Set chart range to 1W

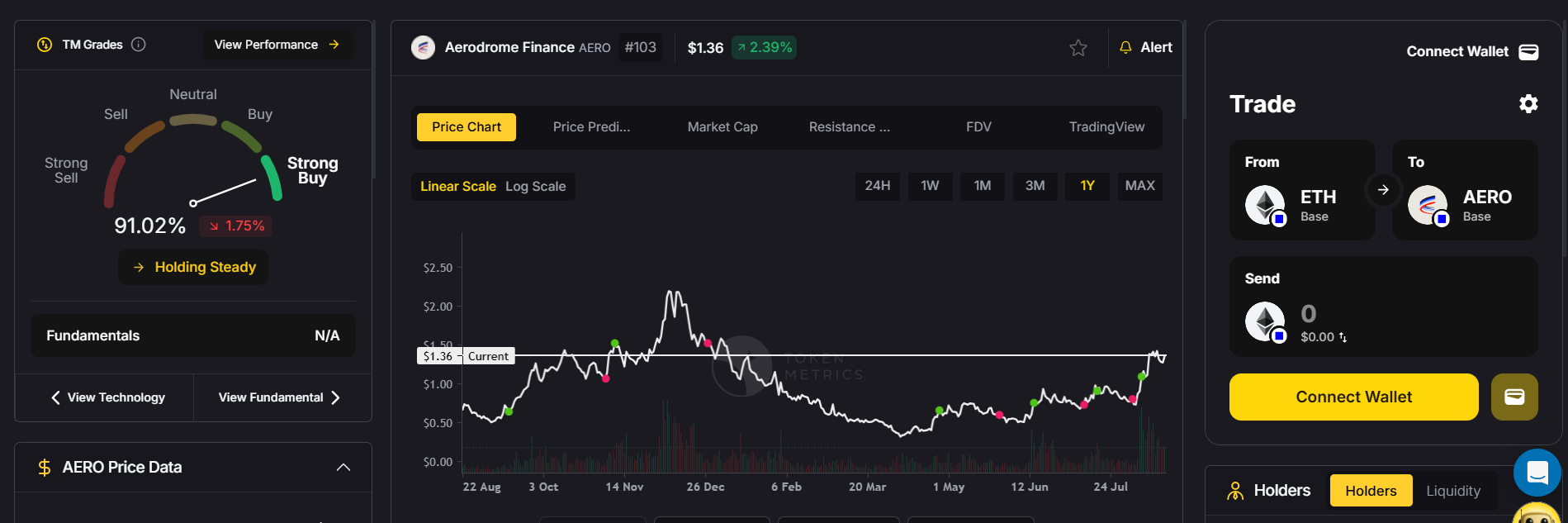pos(930,186)
